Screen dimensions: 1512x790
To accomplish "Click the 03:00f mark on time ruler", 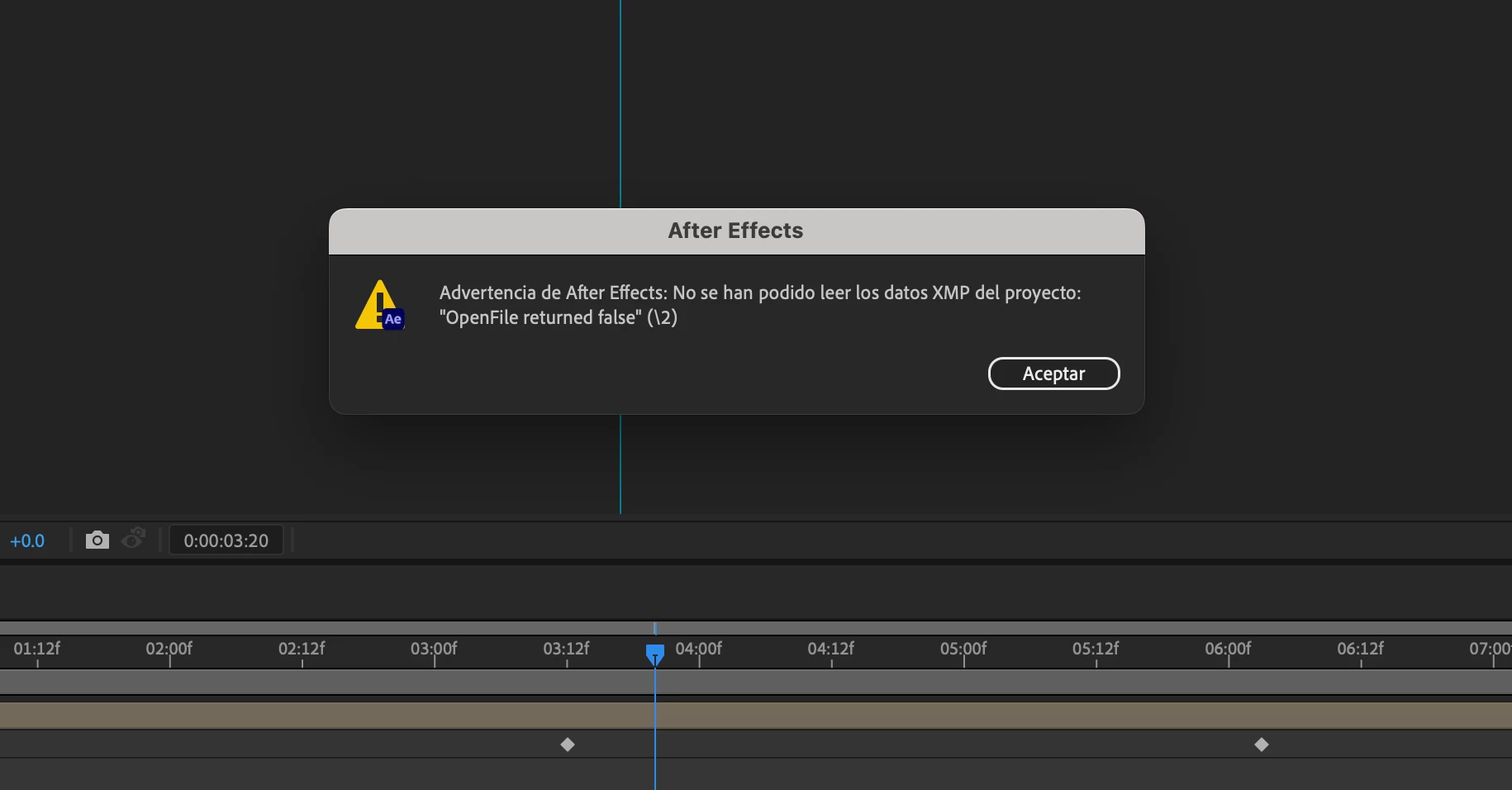I will (x=434, y=649).
